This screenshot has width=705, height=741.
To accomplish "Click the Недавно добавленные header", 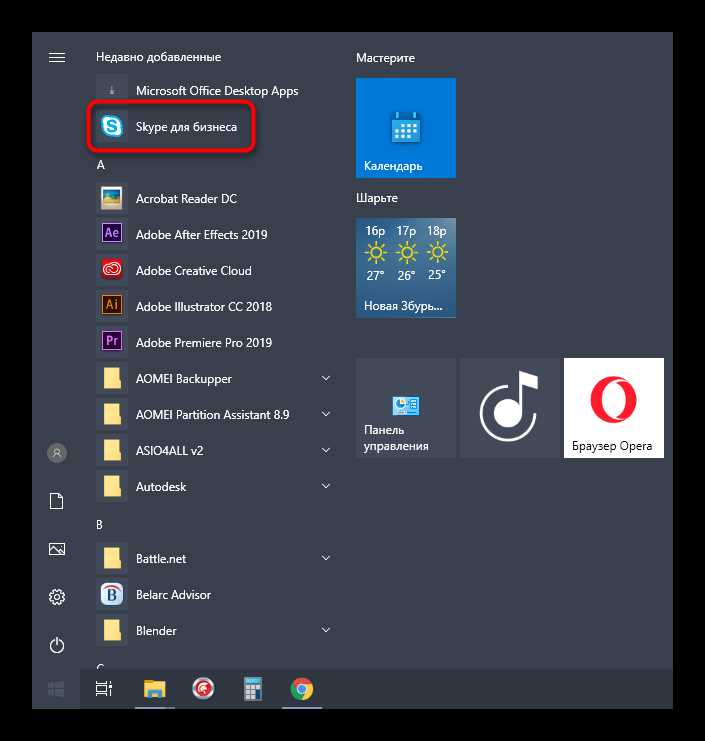I will 159,57.
